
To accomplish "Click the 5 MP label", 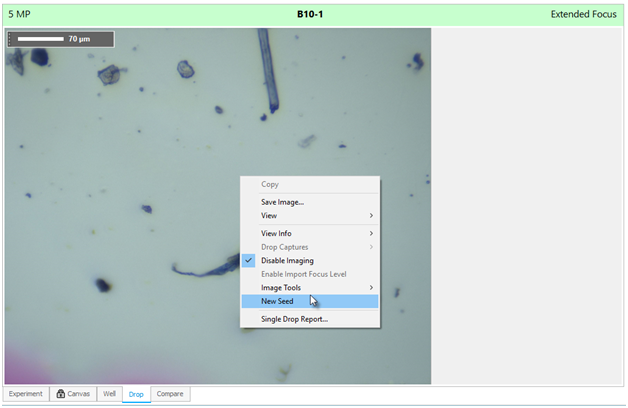I will coord(19,14).
